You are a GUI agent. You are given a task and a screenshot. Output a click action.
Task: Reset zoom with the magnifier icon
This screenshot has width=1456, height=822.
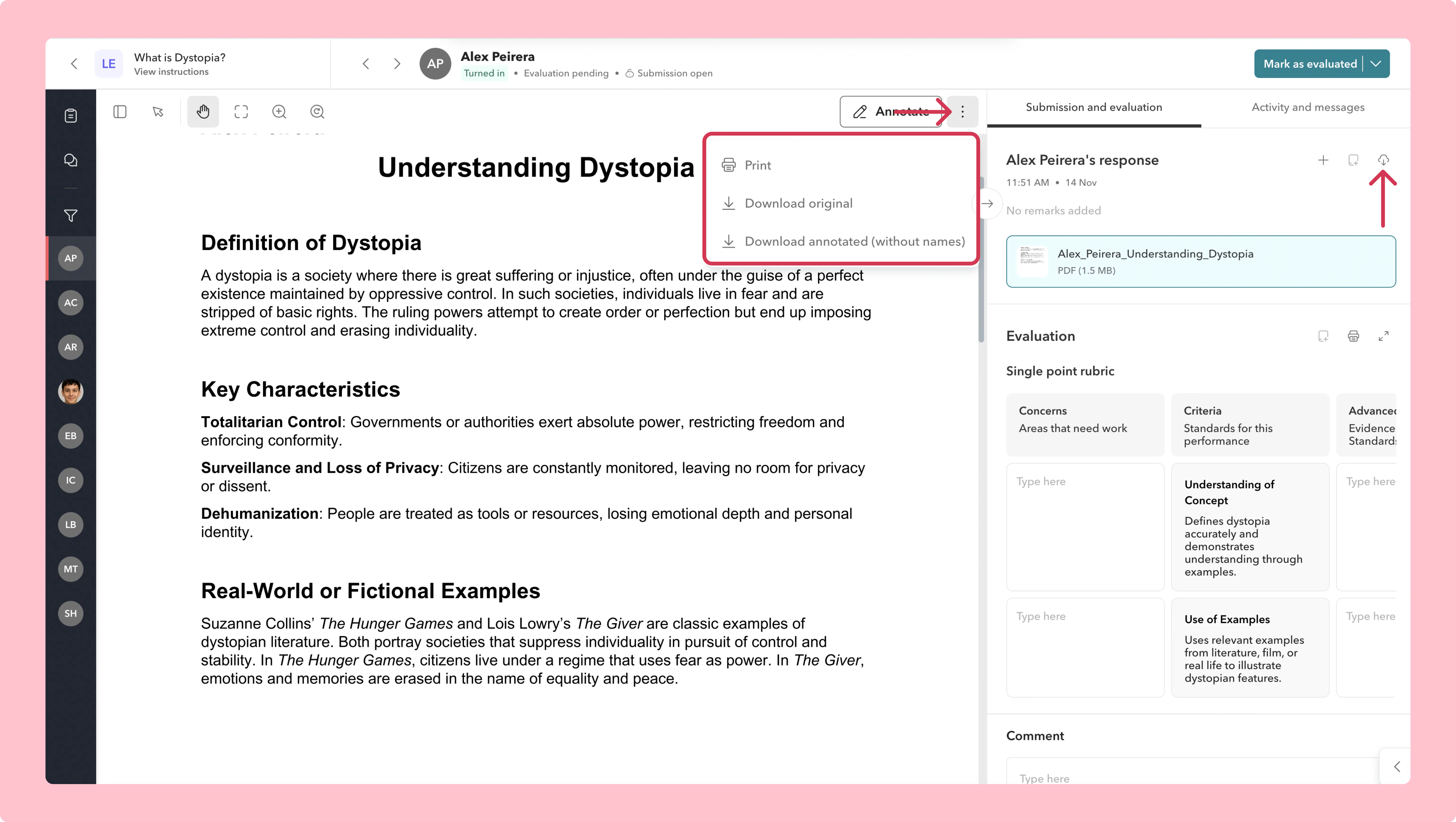click(317, 111)
